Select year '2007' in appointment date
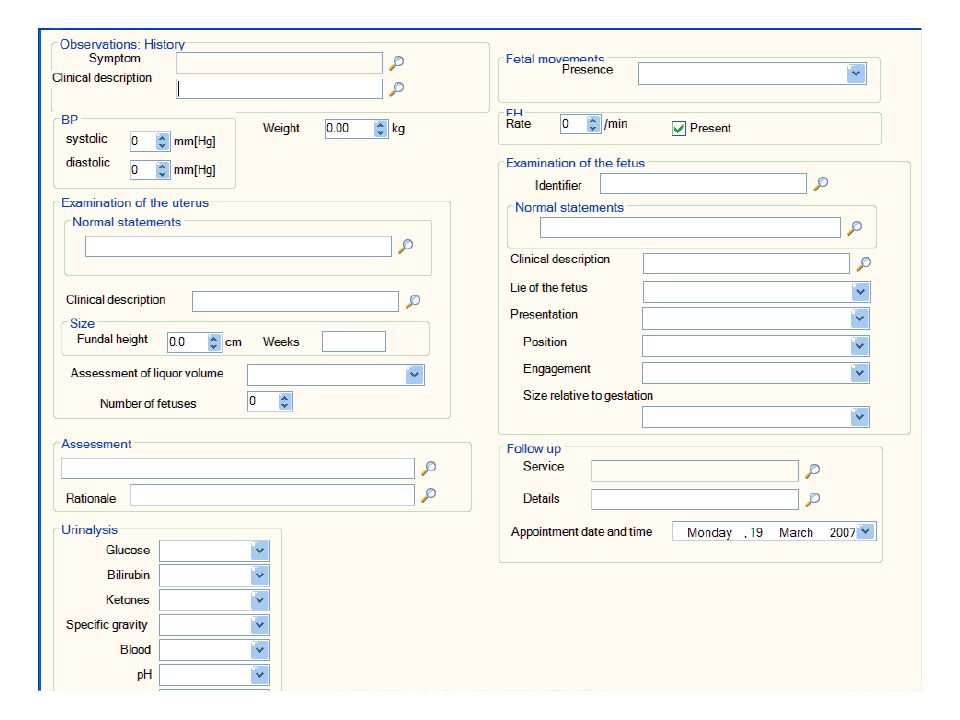 (842, 533)
